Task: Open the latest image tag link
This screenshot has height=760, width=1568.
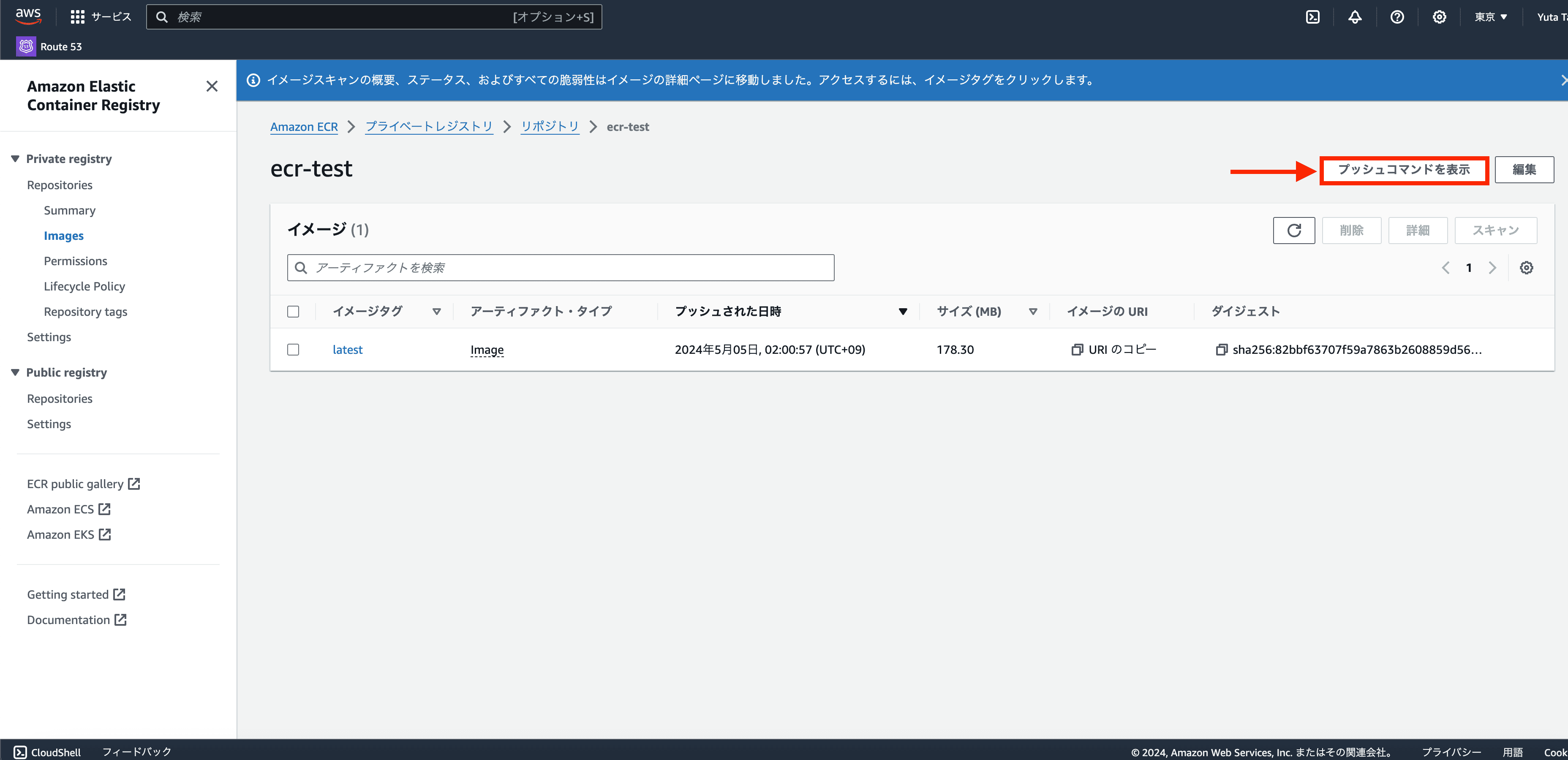Action: coord(348,350)
